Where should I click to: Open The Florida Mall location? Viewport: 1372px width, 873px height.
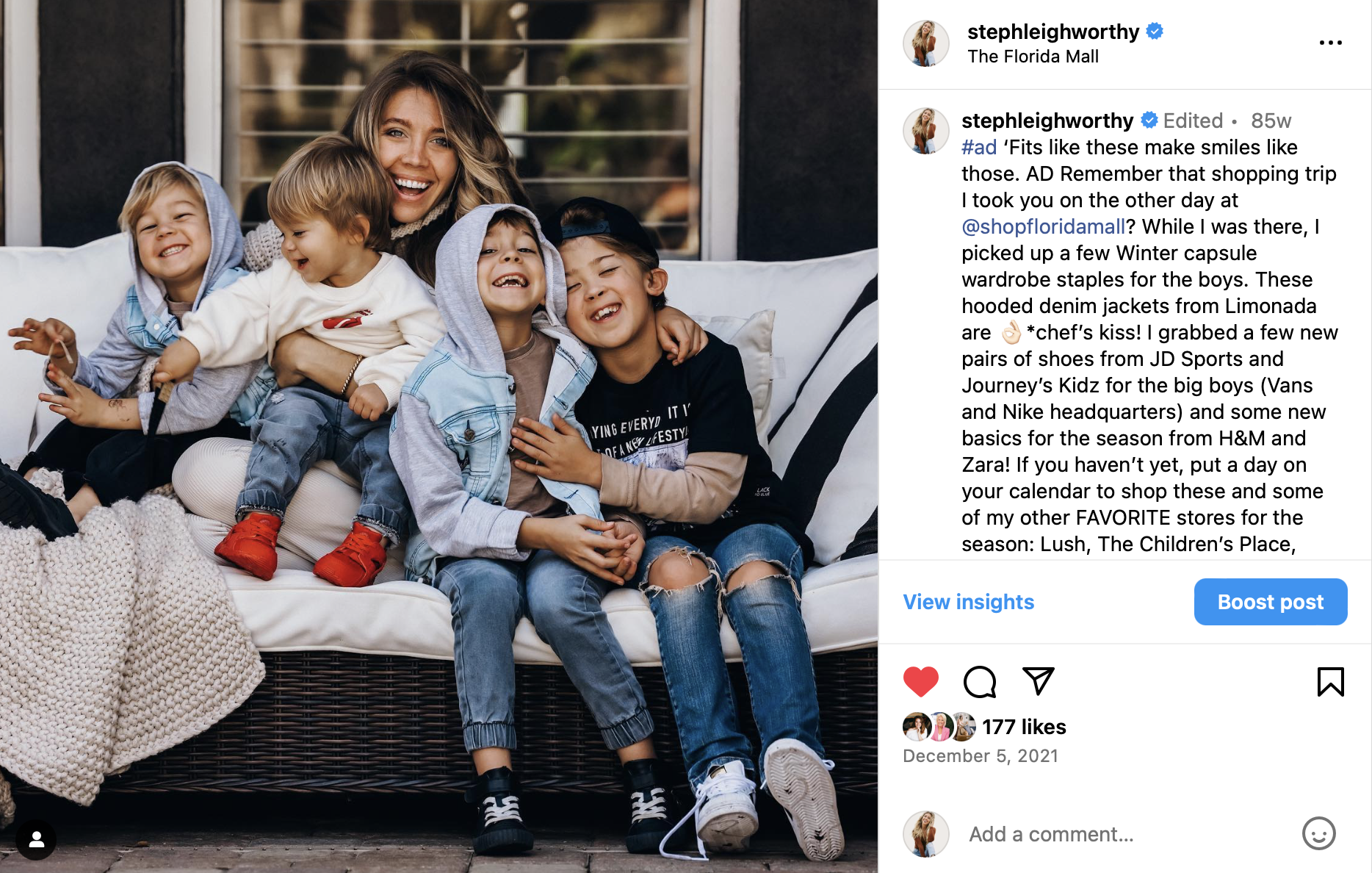[x=1033, y=57]
